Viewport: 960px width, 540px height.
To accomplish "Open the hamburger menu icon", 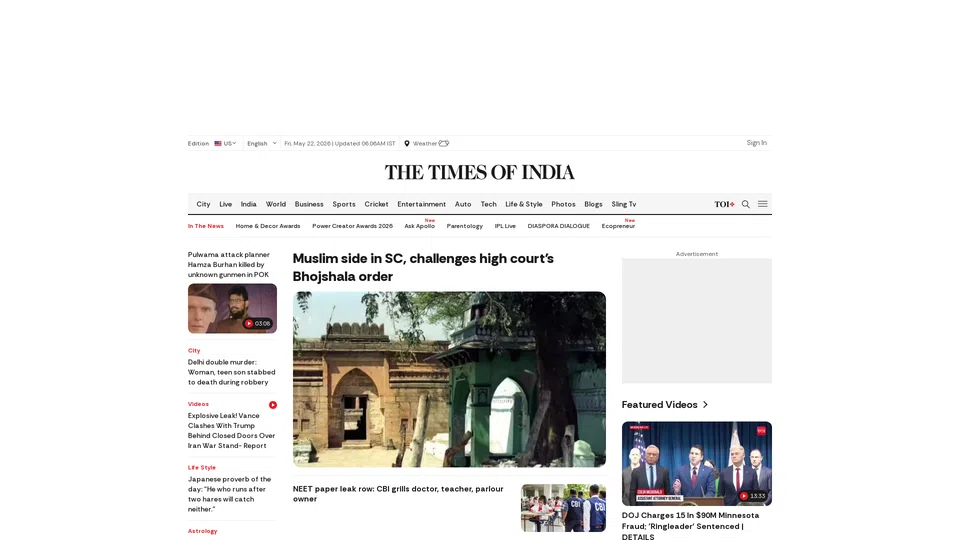I will [x=762, y=204].
